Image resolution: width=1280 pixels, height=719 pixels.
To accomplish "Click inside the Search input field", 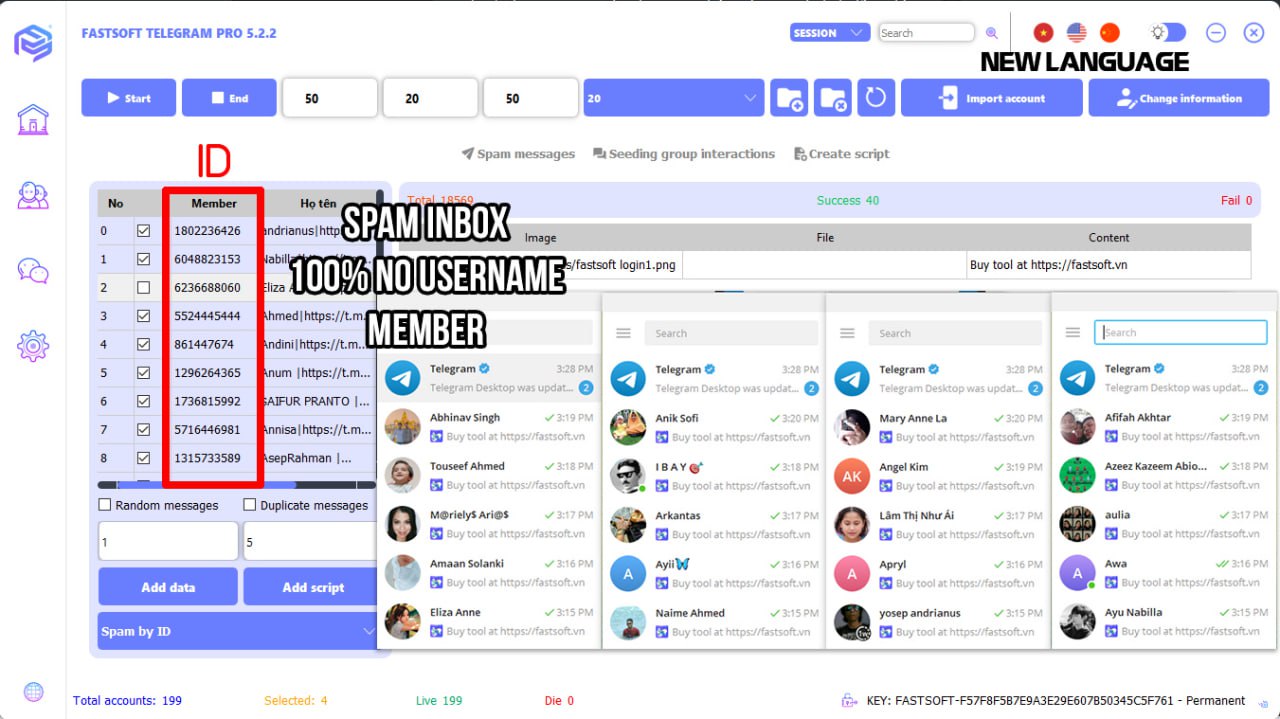I will 925,32.
